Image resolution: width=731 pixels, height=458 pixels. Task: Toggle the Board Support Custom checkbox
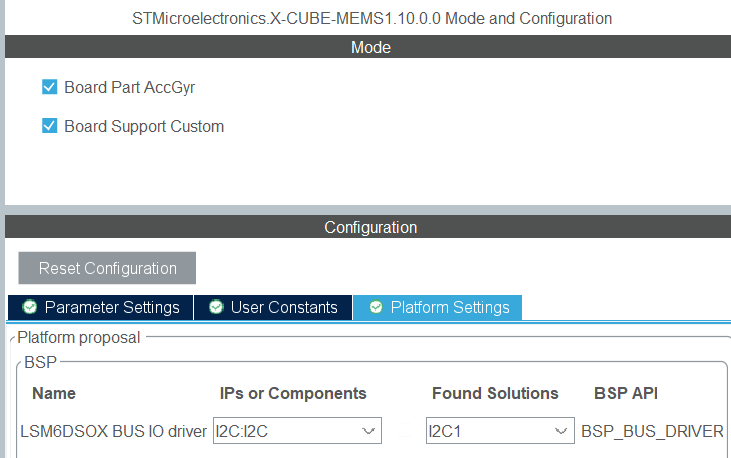click(49, 126)
